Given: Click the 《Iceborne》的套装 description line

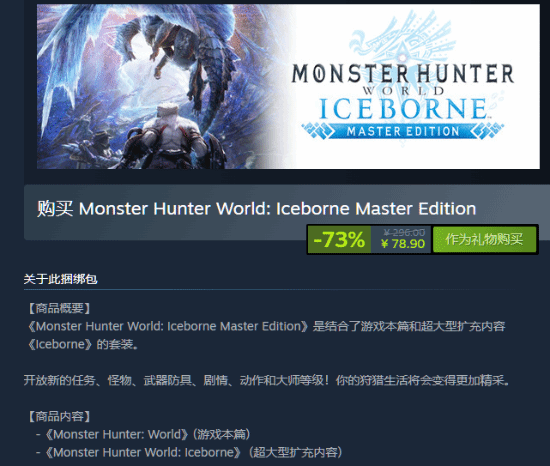Looking at the screenshot, I should tap(83, 344).
